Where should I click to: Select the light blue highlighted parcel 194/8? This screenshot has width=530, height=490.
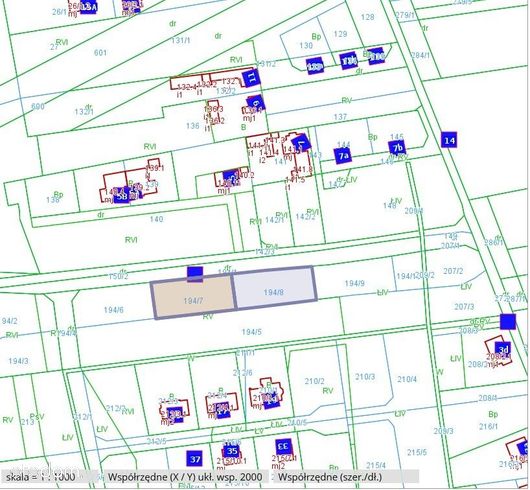[x=274, y=288]
